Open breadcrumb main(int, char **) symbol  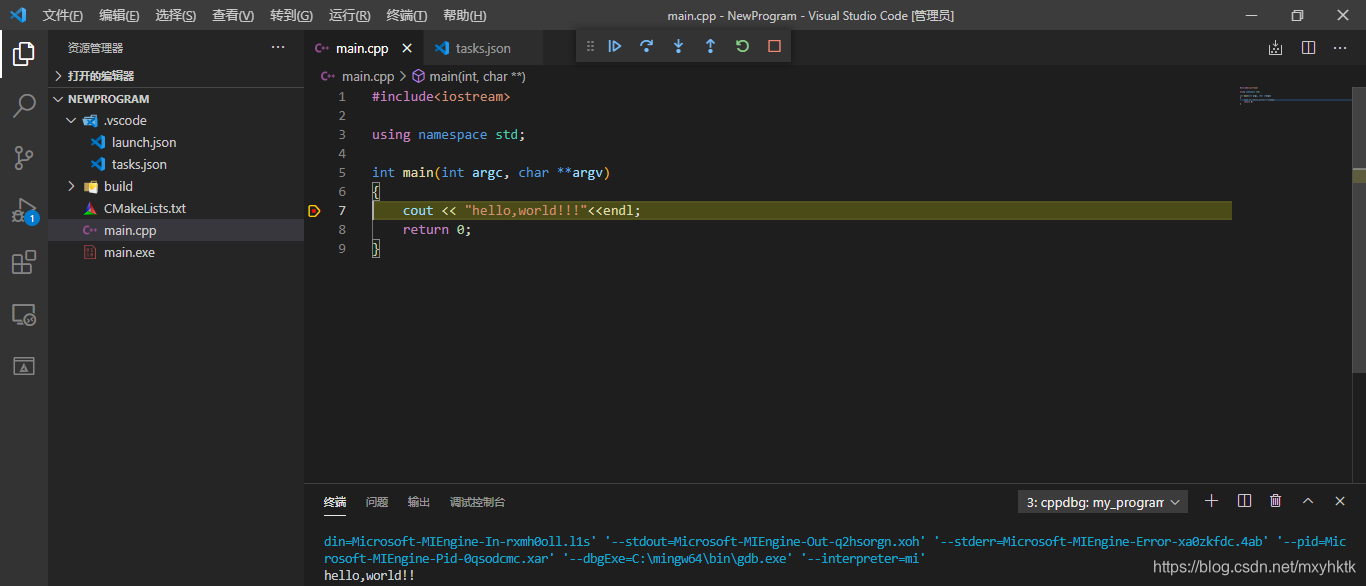(469, 76)
